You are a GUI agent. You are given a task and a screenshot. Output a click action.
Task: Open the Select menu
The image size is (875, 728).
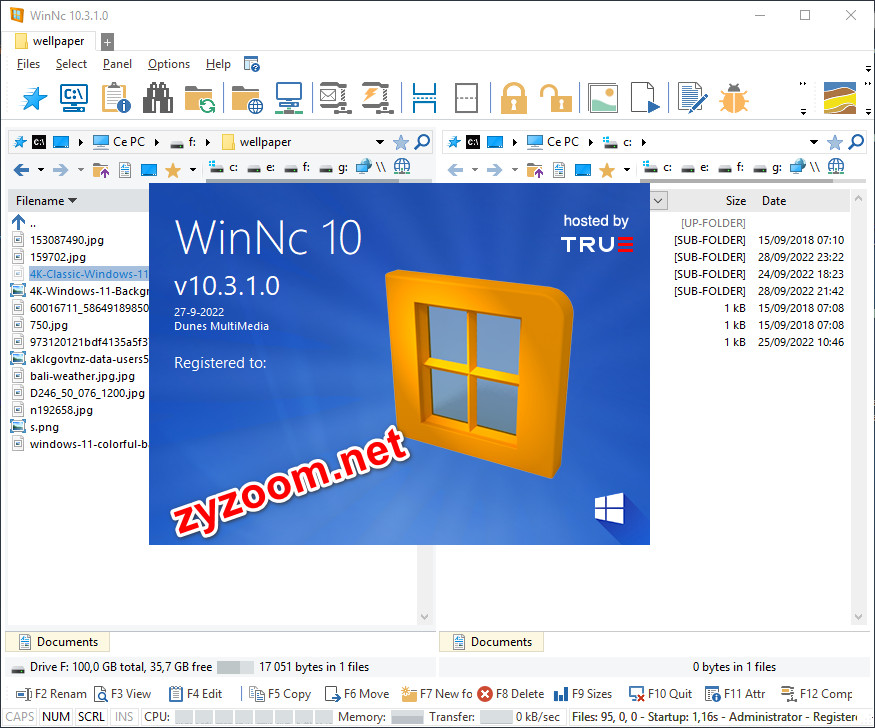coord(71,64)
